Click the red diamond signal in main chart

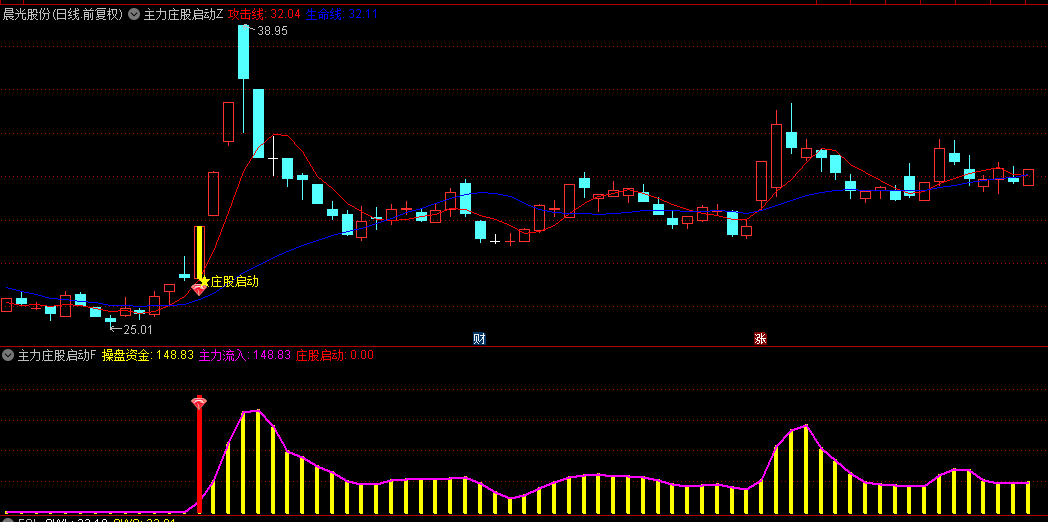point(199,289)
